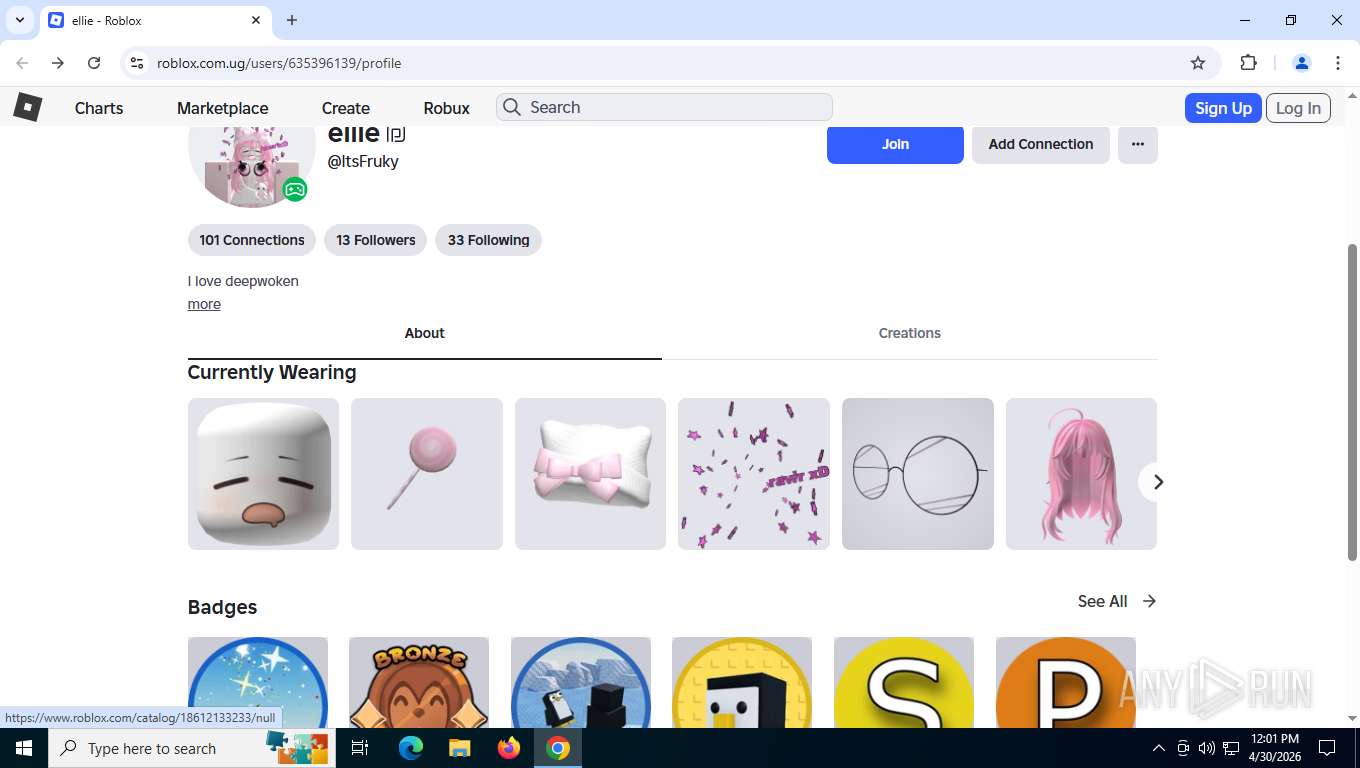Viewport: 1360px width, 768px height.
Task: Open the pink hair accessory item
Action: point(1081,474)
